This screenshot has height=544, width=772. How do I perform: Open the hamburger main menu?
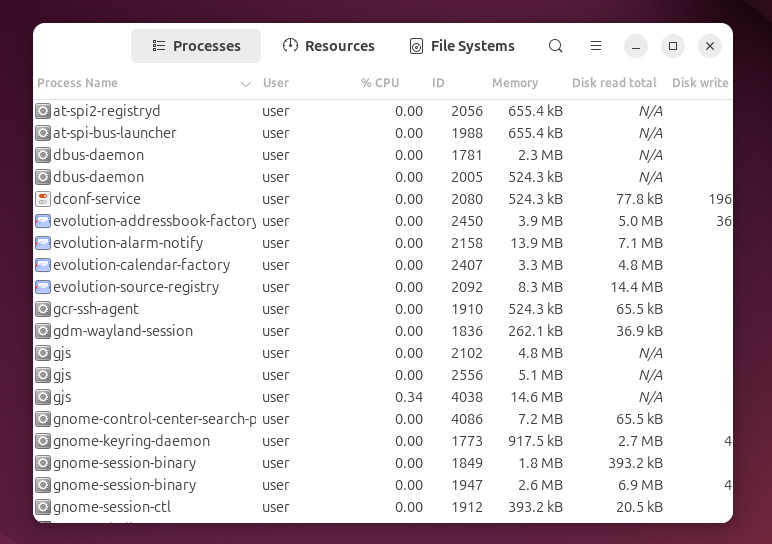click(x=596, y=46)
